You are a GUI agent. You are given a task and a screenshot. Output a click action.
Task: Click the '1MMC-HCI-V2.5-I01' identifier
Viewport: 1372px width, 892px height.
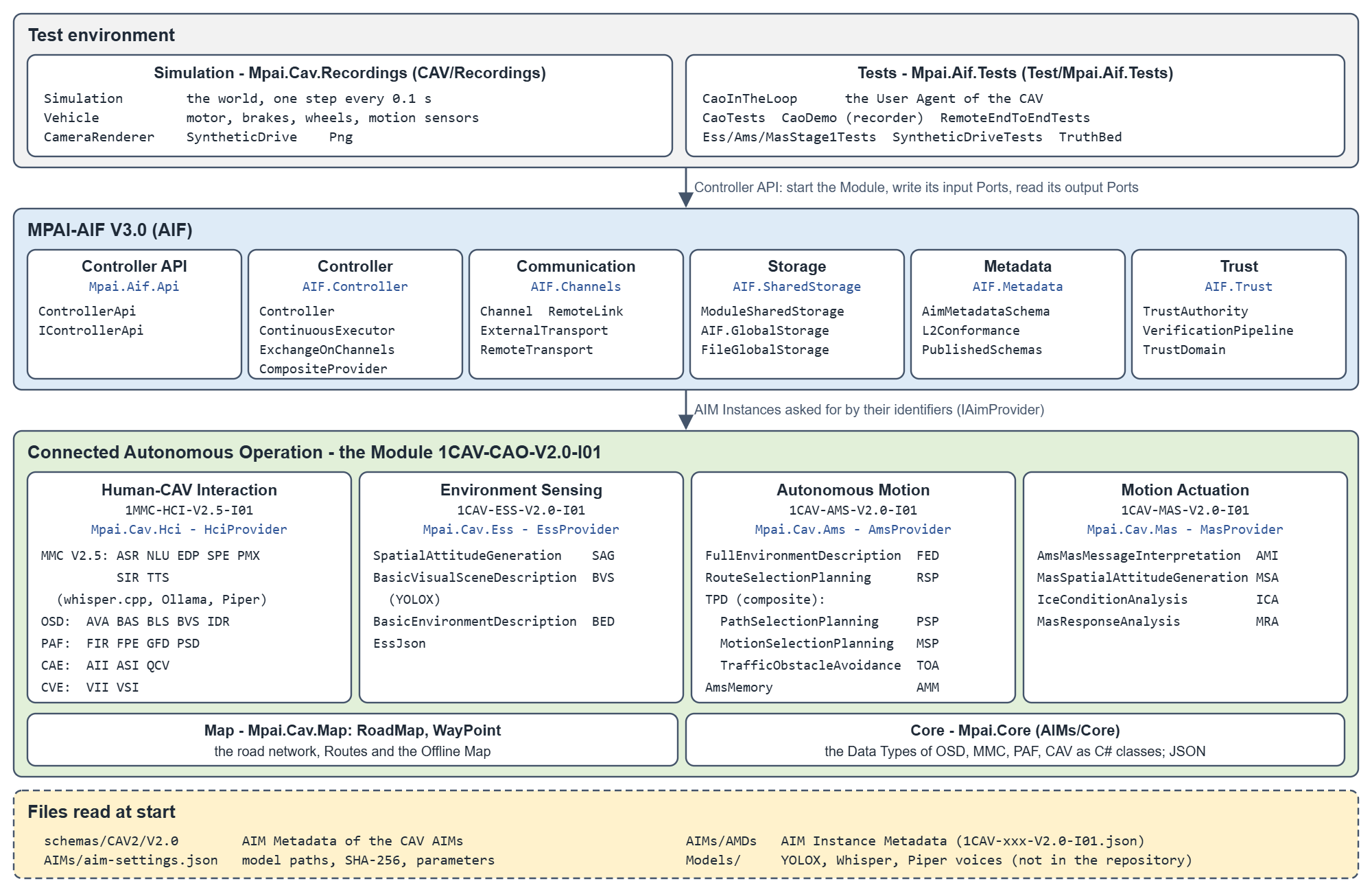(189, 510)
